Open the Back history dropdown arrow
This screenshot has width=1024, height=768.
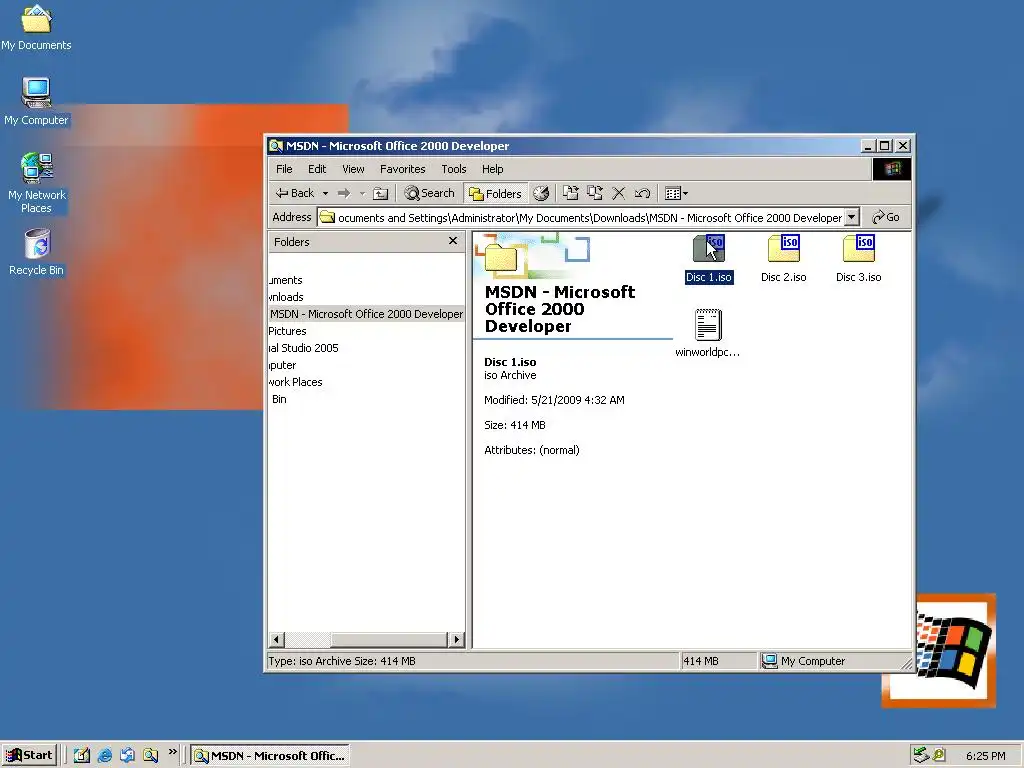coord(325,193)
